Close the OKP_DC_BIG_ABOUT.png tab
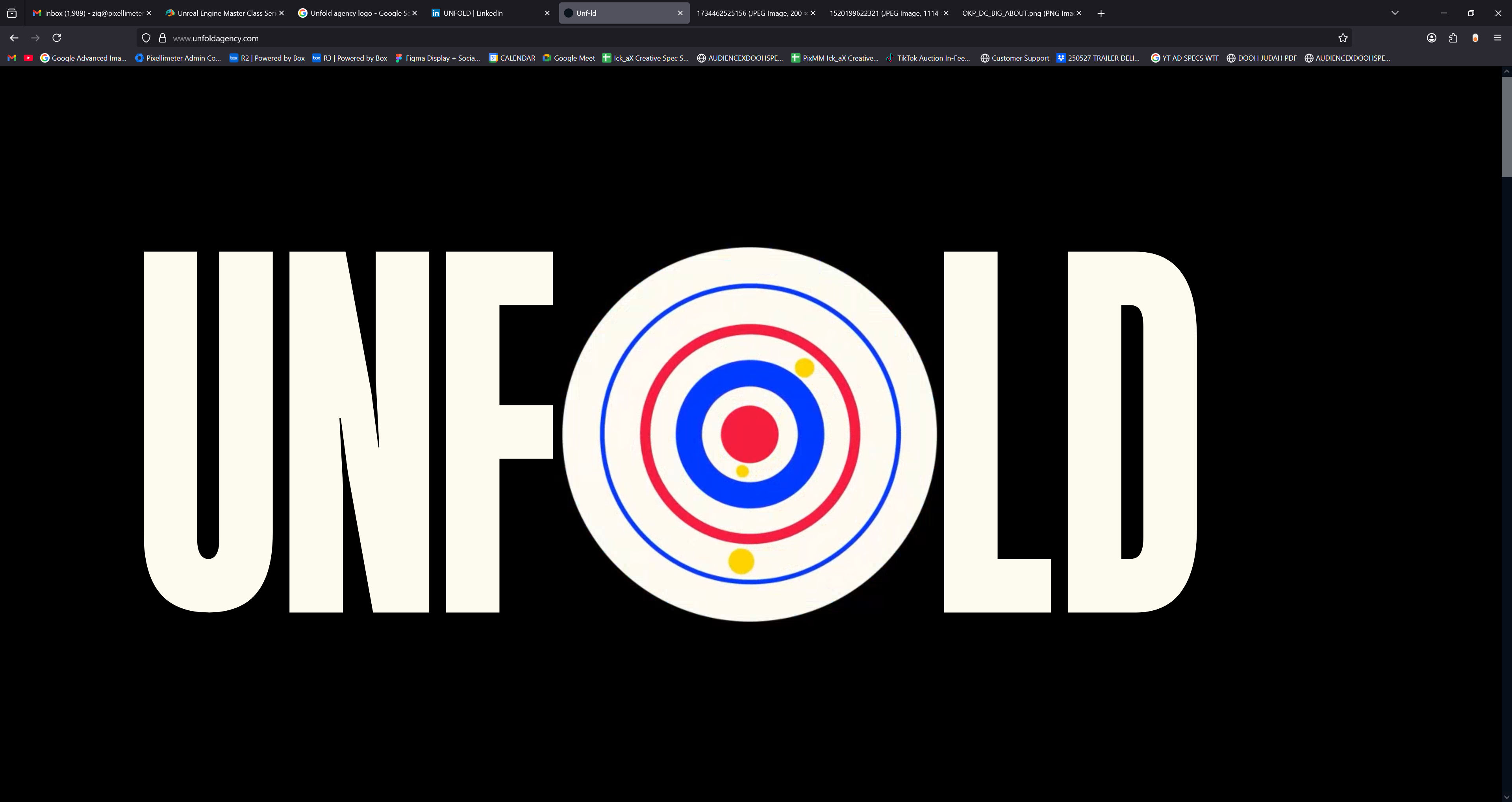Screen dimensions: 1512x802 pos(1079,13)
